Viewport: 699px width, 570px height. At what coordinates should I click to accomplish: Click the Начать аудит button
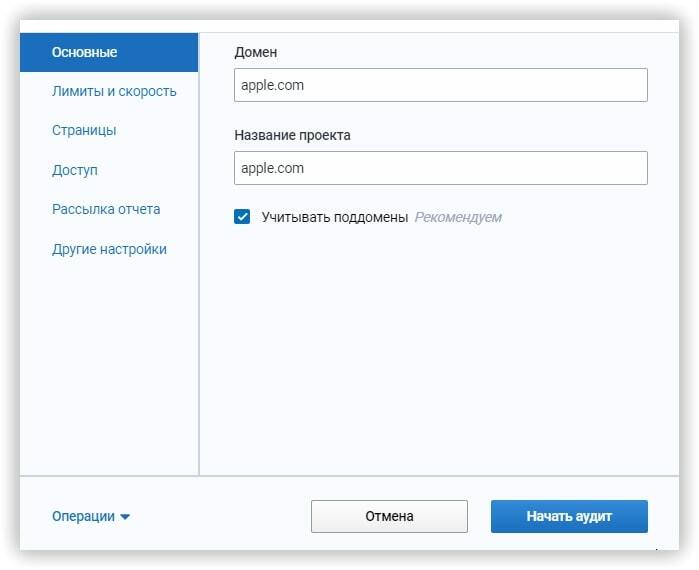[569, 517]
